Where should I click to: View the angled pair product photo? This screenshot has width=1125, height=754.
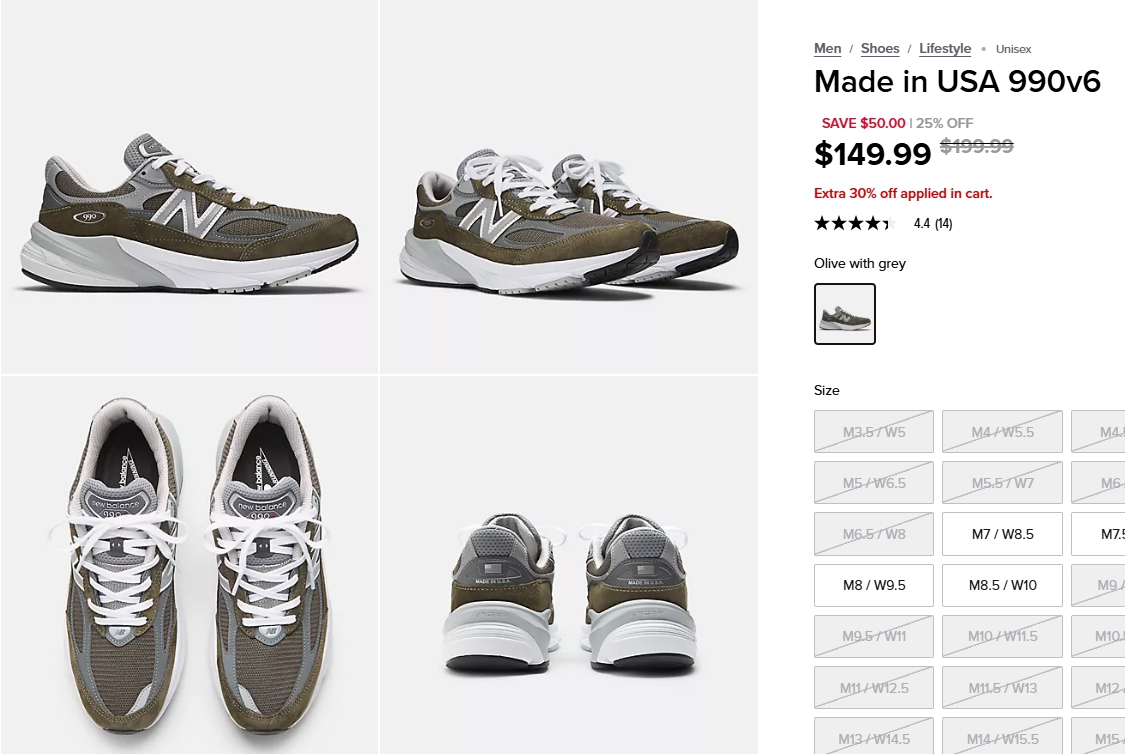click(x=569, y=187)
